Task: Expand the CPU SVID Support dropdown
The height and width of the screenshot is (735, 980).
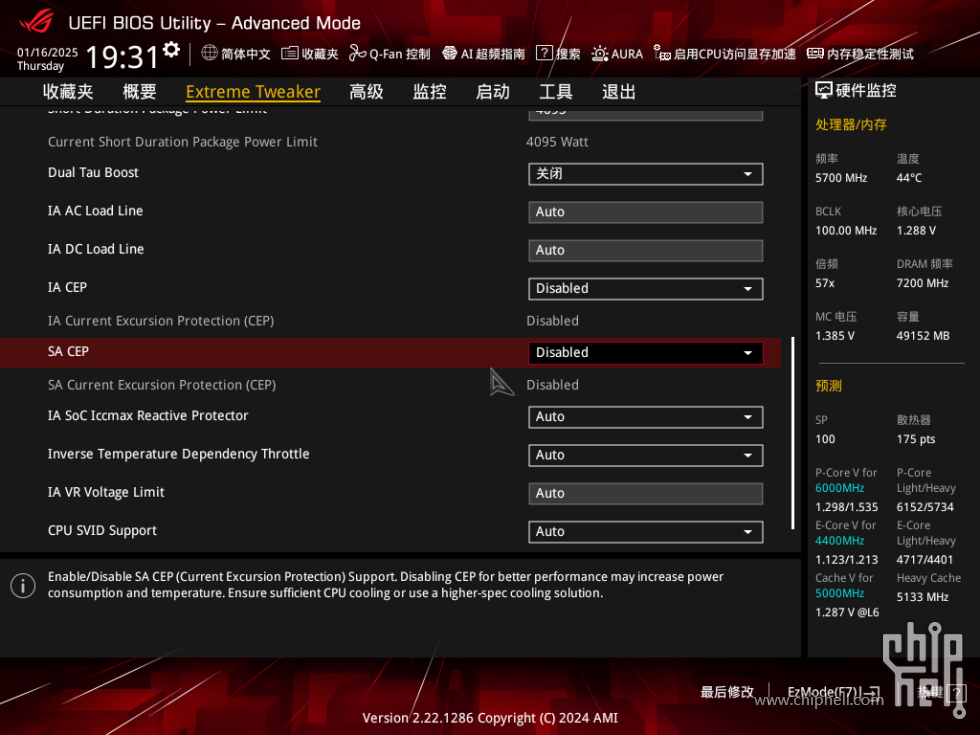Action: click(646, 532)
